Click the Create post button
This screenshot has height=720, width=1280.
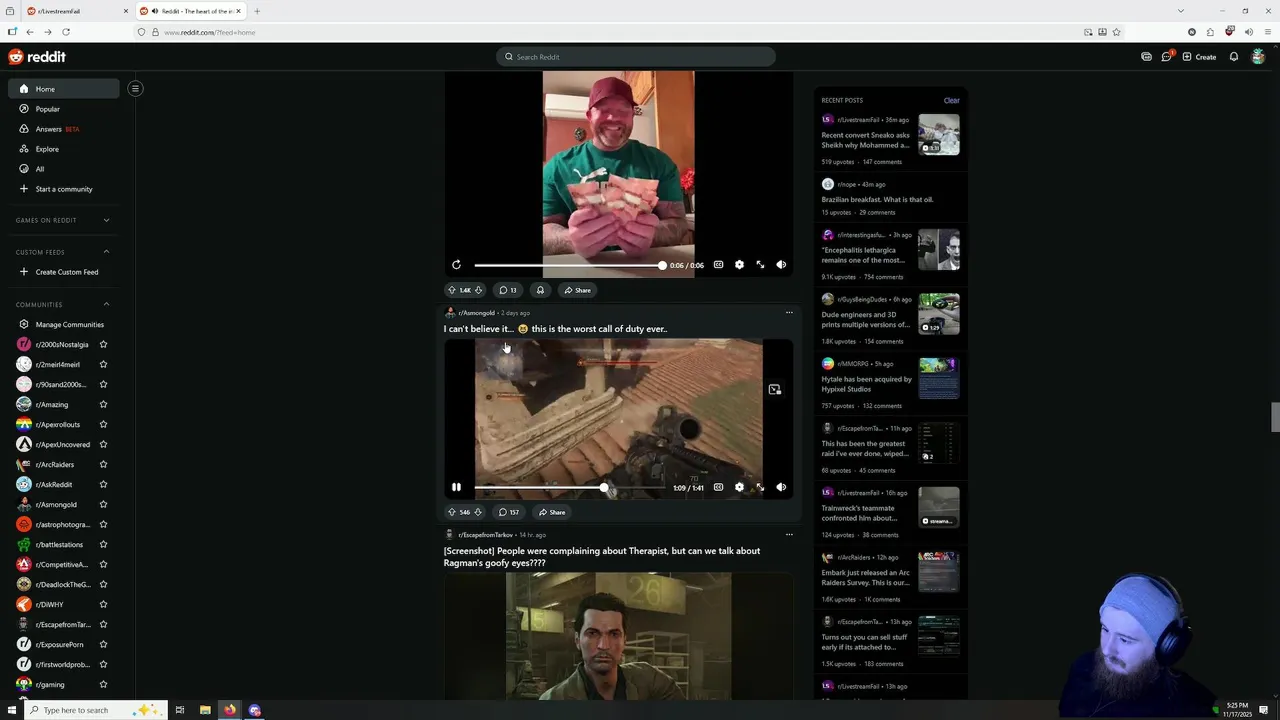coord(1199,57)
